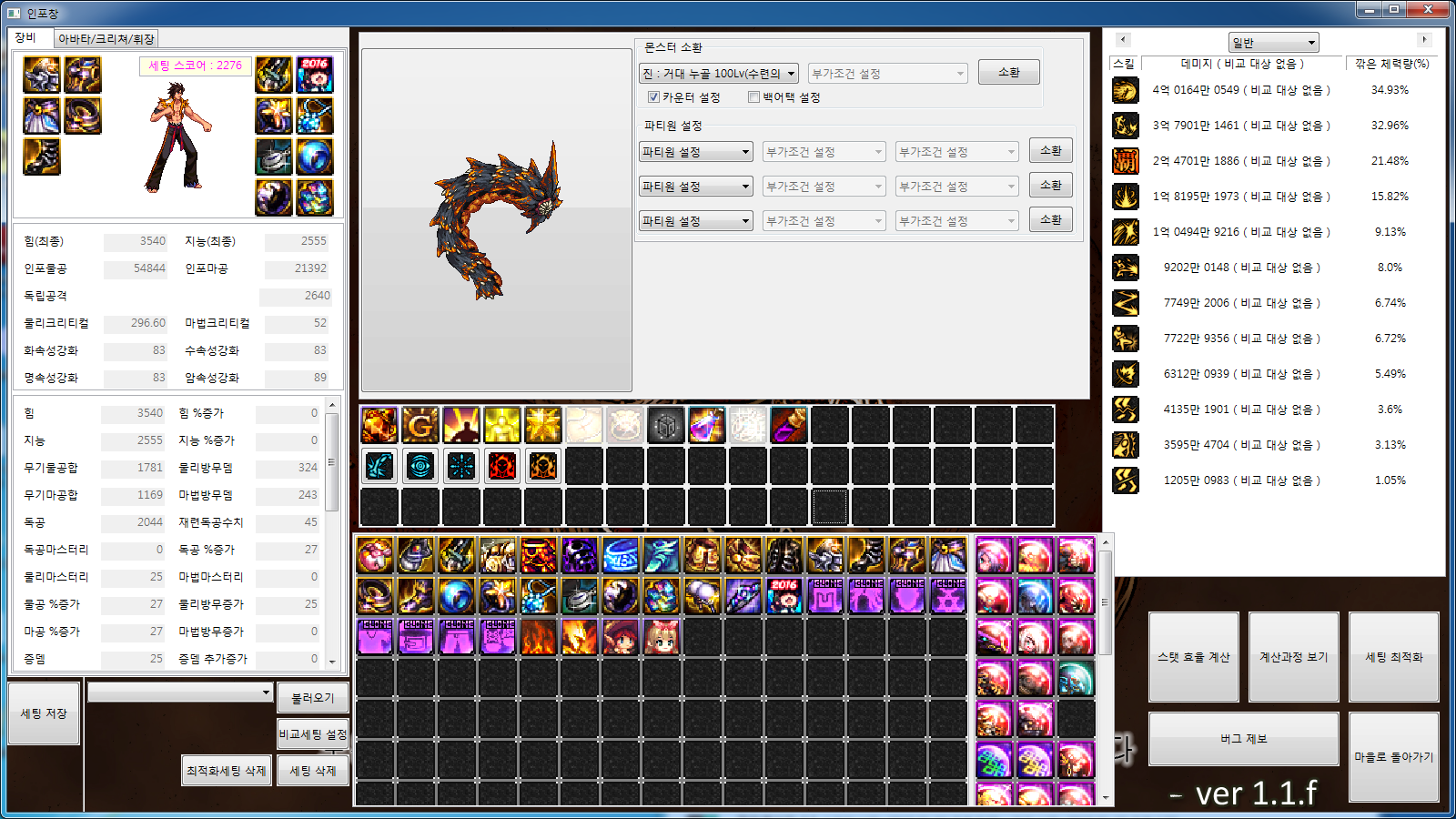Click the skill icon in the 1.05% row

(x=1126, y=480)
